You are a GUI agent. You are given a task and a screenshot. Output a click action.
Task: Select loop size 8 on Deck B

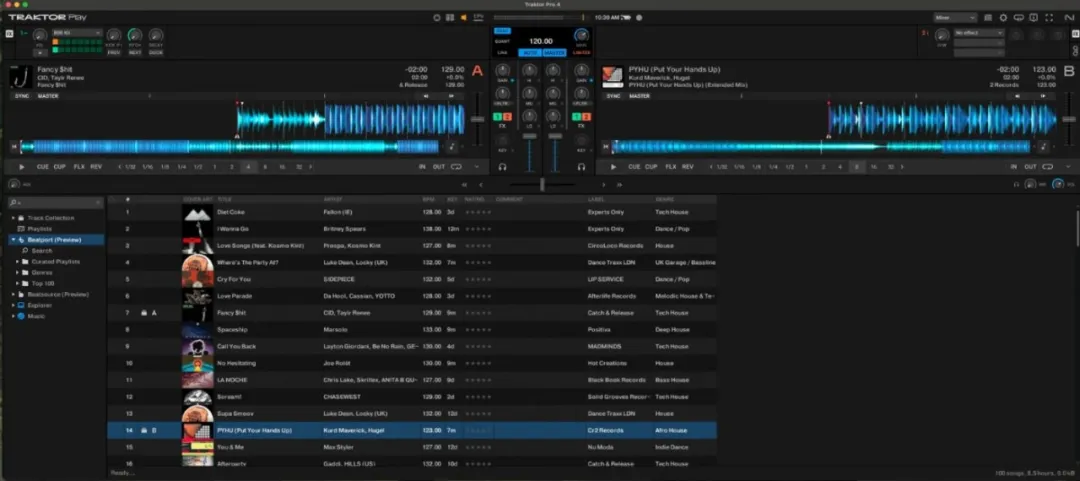(x=856, y=167)
